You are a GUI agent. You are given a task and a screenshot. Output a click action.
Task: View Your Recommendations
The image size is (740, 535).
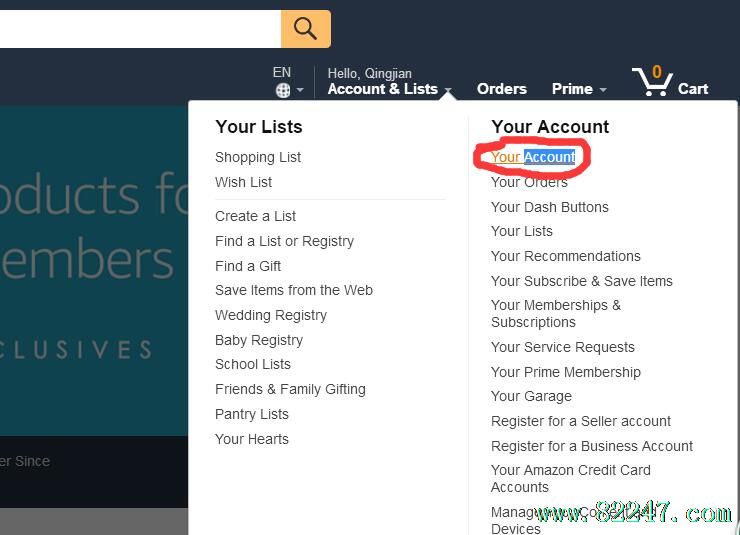565,256
